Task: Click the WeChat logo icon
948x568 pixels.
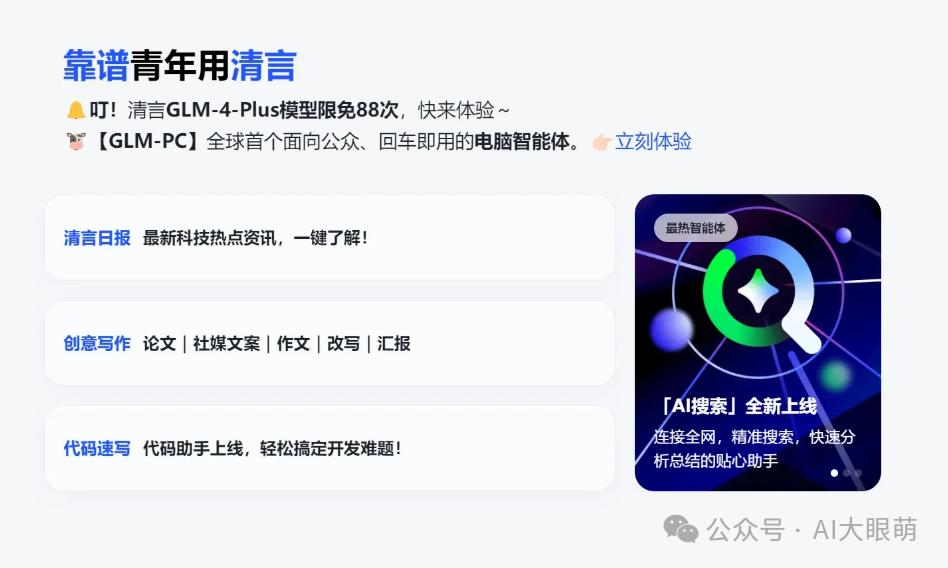Action: tap(681, 529)
